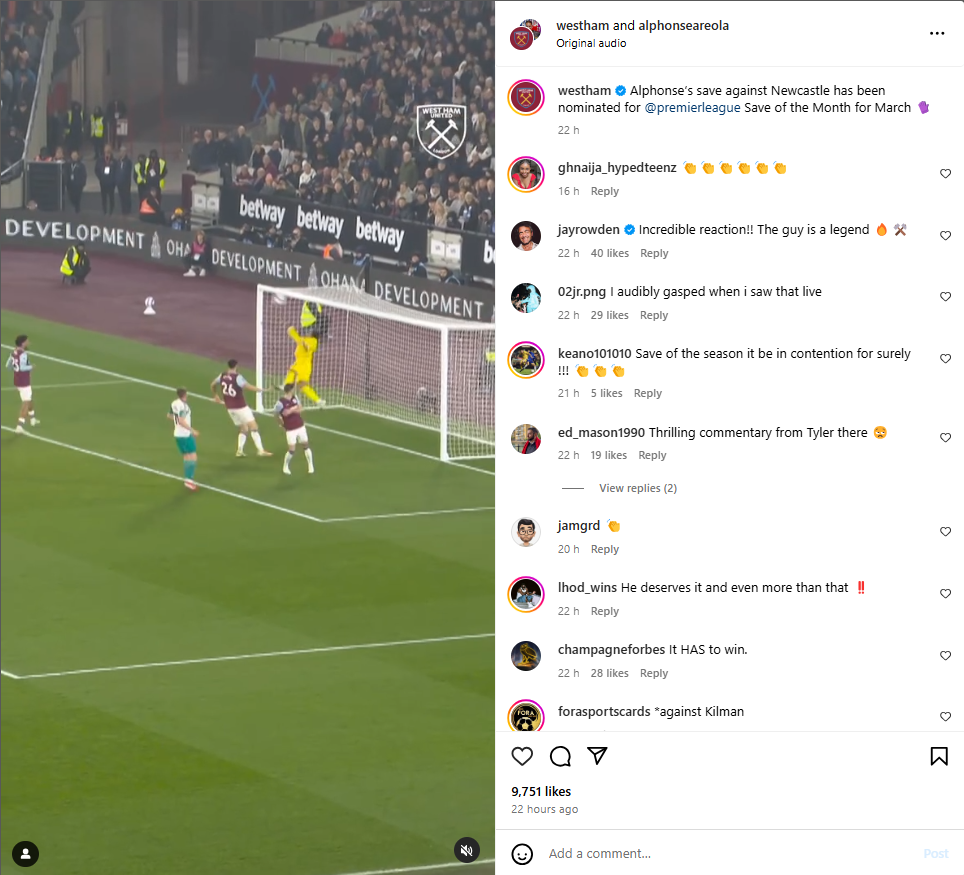Open alphonseareola profile from header
Viewport: 964px width, 875px height.
(684, 25)
